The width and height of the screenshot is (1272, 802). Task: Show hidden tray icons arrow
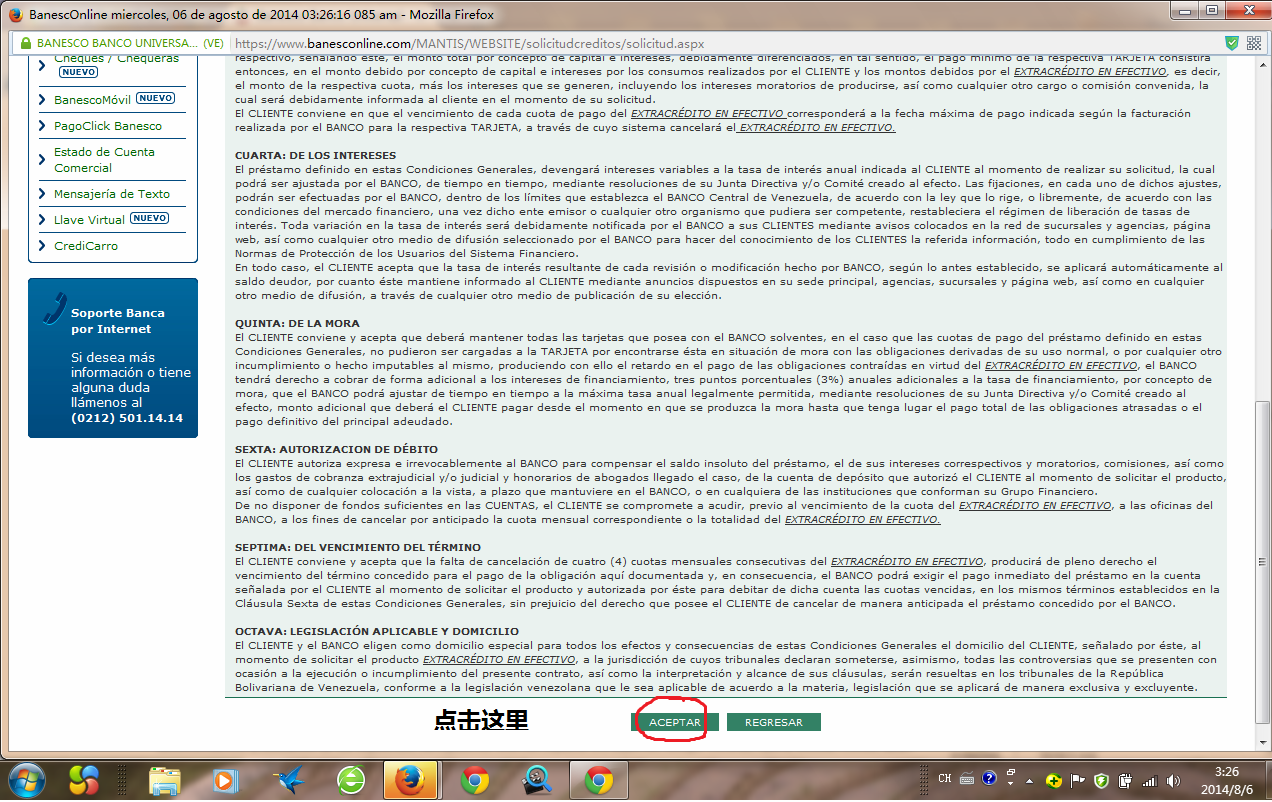point(1031,780)
